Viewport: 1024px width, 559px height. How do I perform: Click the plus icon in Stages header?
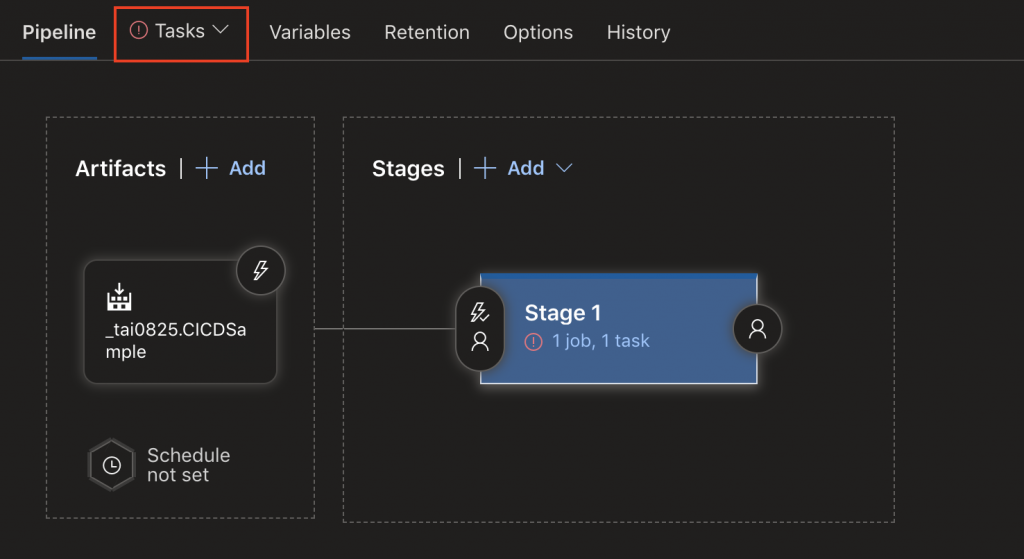click(485, 168)
